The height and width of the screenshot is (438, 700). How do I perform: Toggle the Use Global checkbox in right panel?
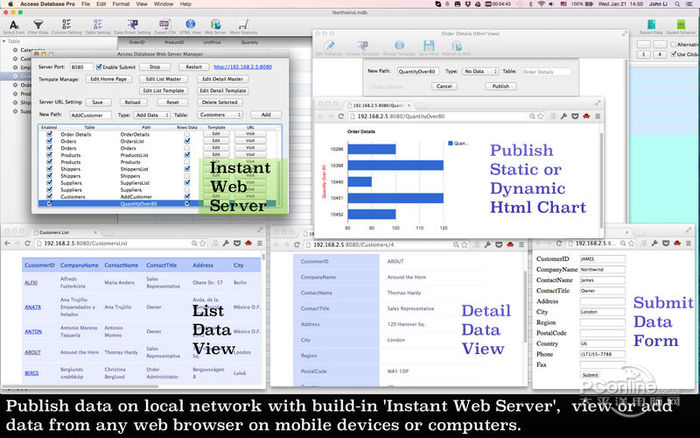[x=673, y=54]
